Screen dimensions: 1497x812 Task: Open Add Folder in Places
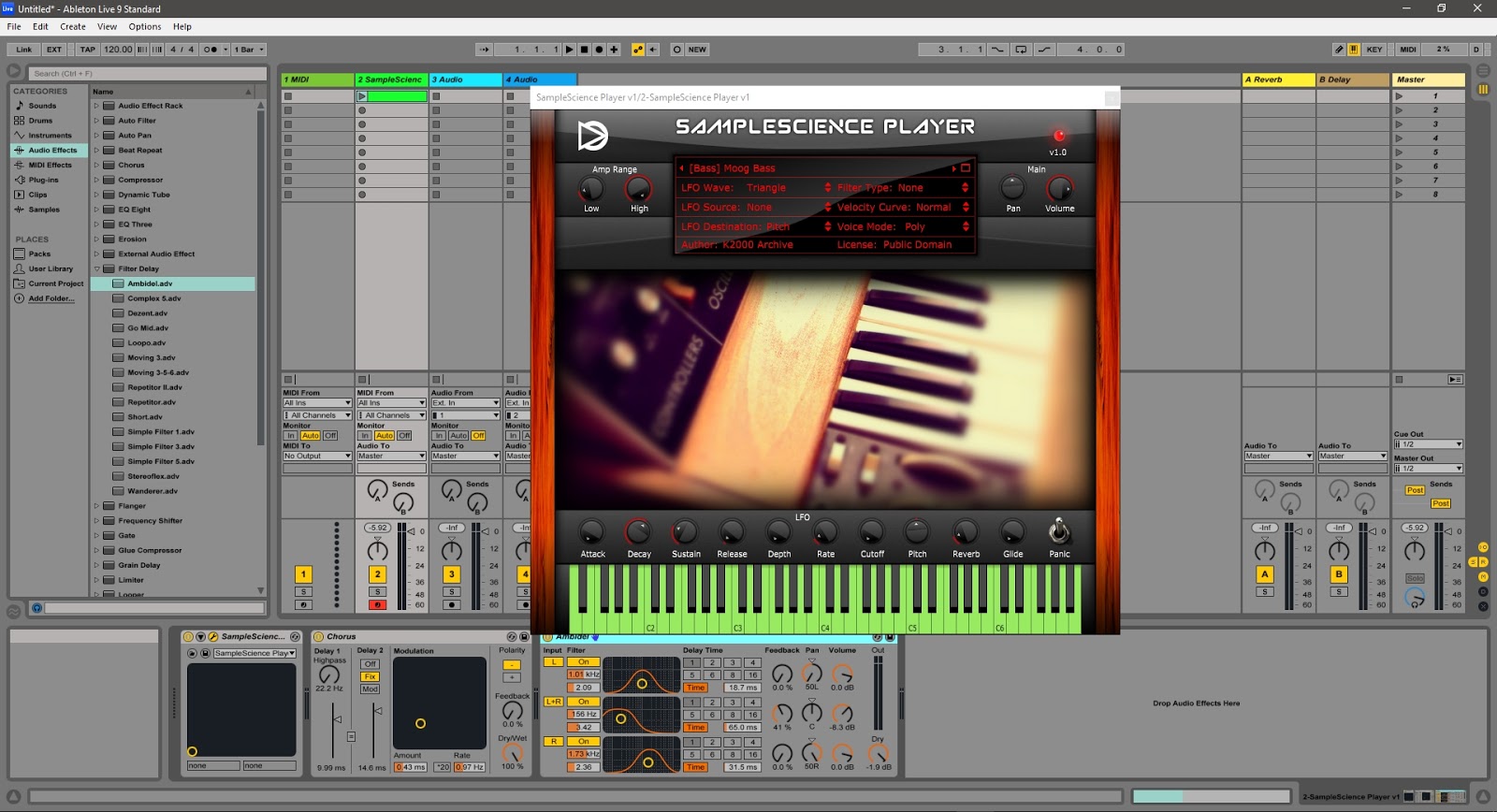(51, 298)
